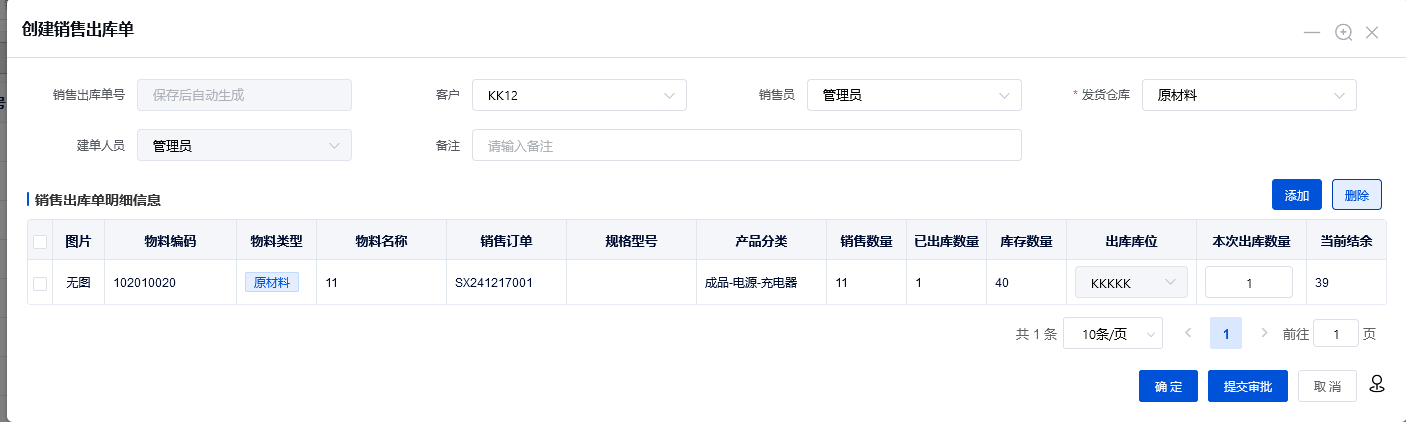Click the zoom-in magnifier icon in dialog header
This screenshot has height=422, width=1406.
tap(1343, 32)
